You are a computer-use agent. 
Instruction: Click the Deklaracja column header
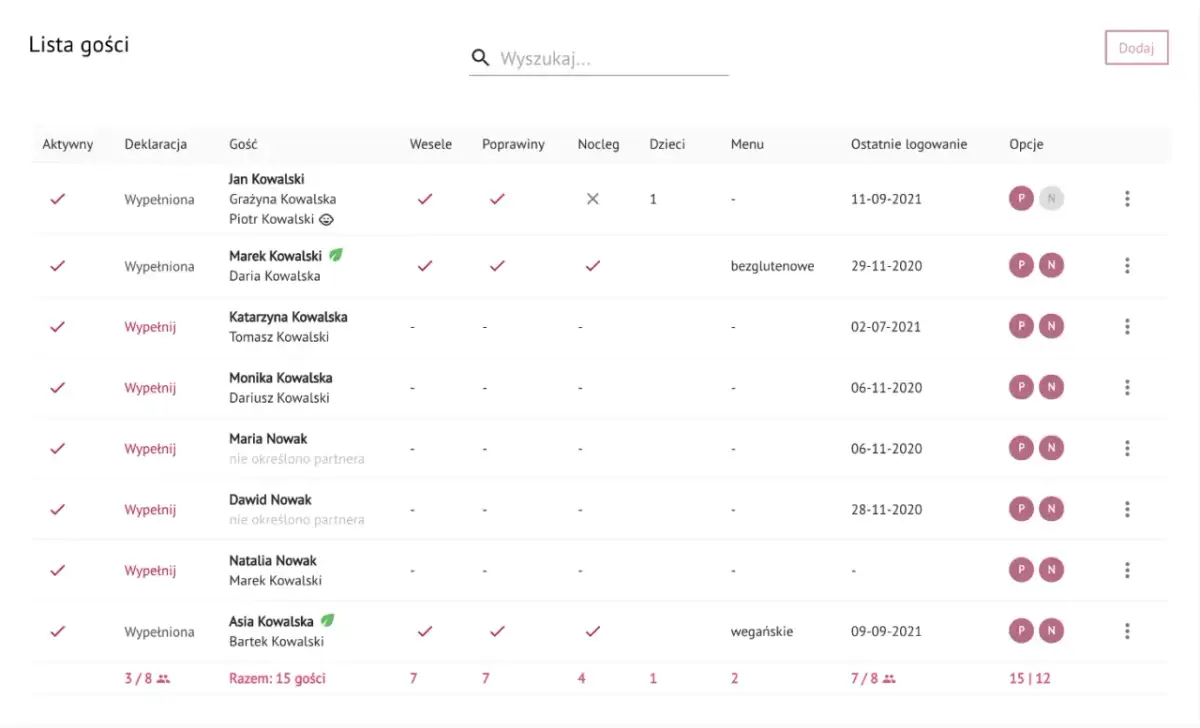point(155,144)
